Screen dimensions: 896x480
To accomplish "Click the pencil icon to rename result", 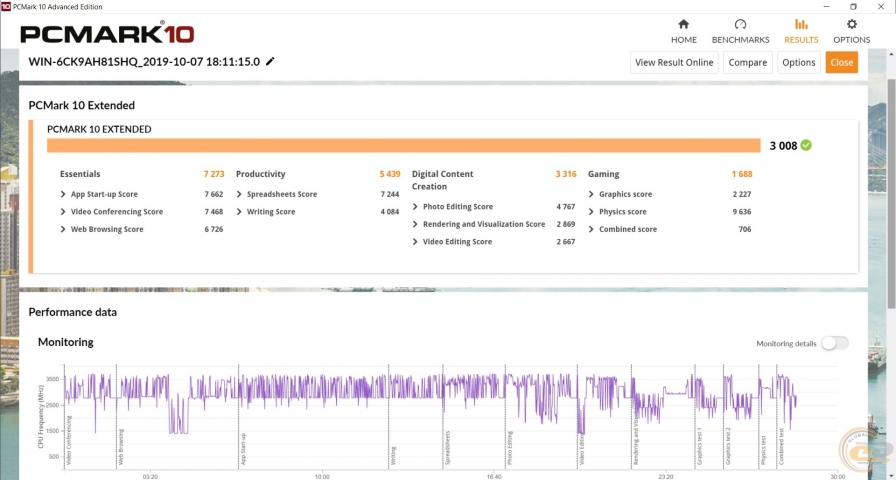I will [x=270, y=61].
